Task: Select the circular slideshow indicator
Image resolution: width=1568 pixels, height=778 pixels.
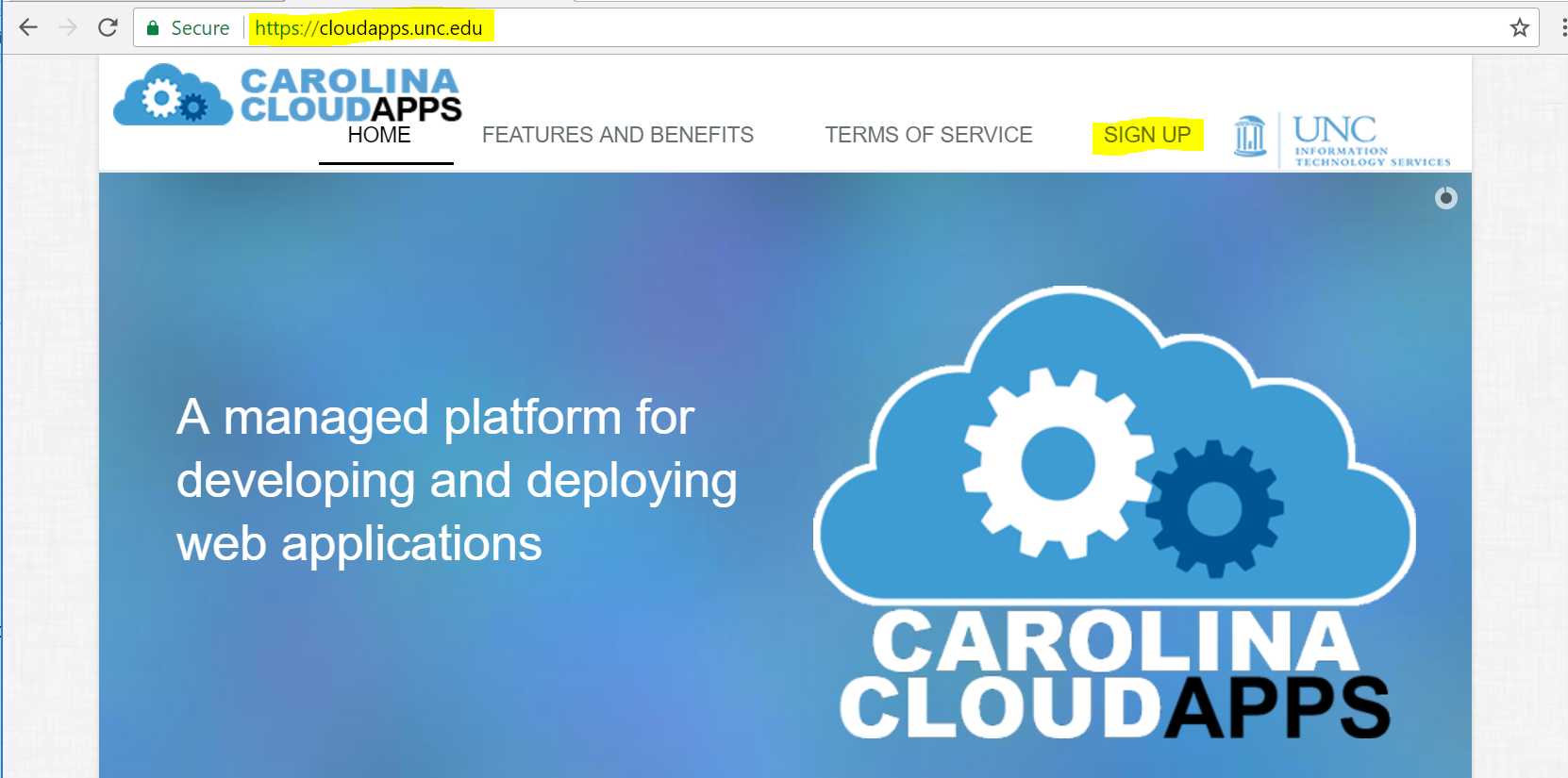Action: pyautogui.click(x=1445, y=198)
